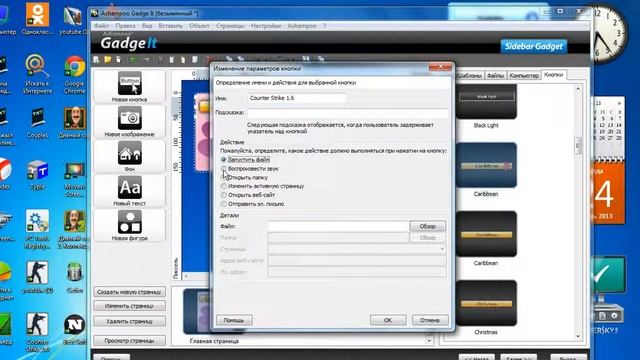This screenshot has width=640, height=360.
Task: Click the Подсказка input field
Action: 348,113
